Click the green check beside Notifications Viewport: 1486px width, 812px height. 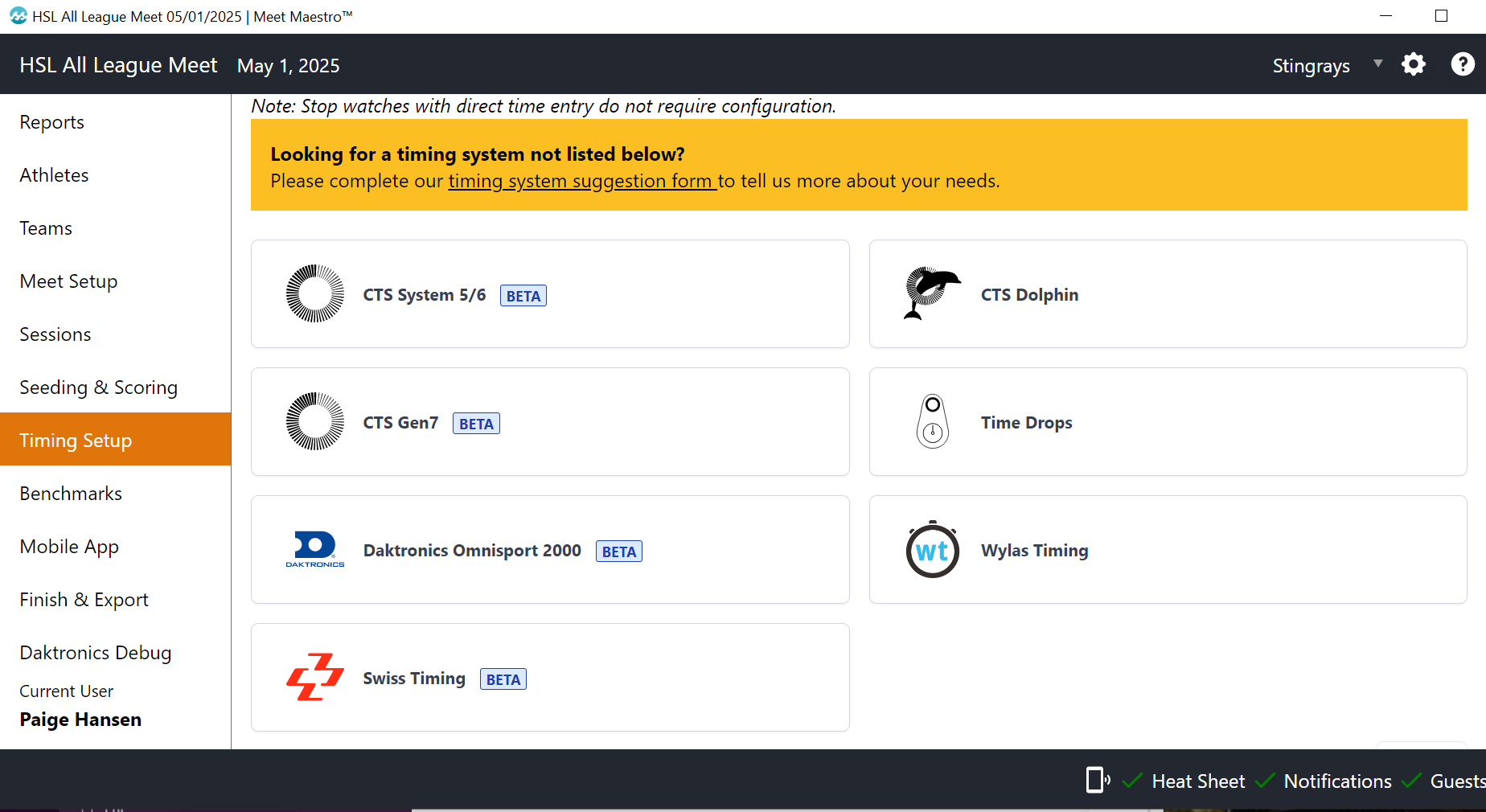[x=1265, y=780]
